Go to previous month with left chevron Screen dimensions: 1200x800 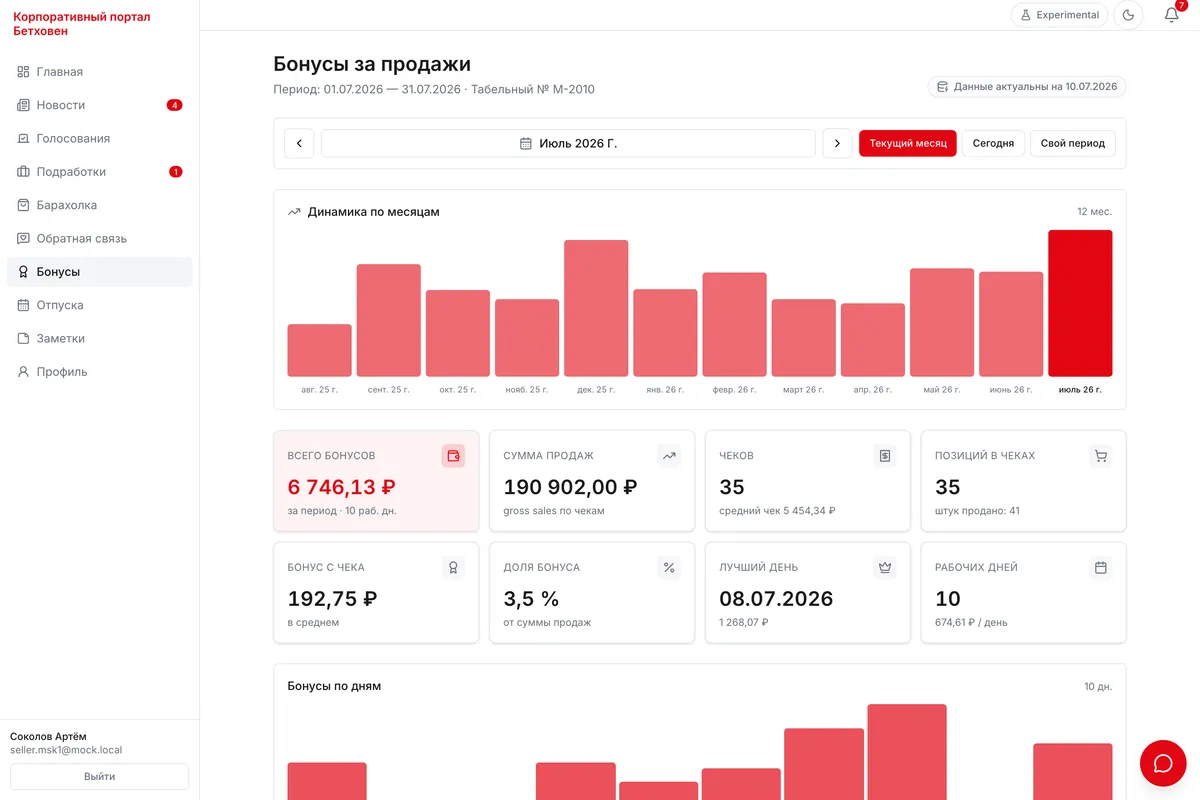click(299, 143)
